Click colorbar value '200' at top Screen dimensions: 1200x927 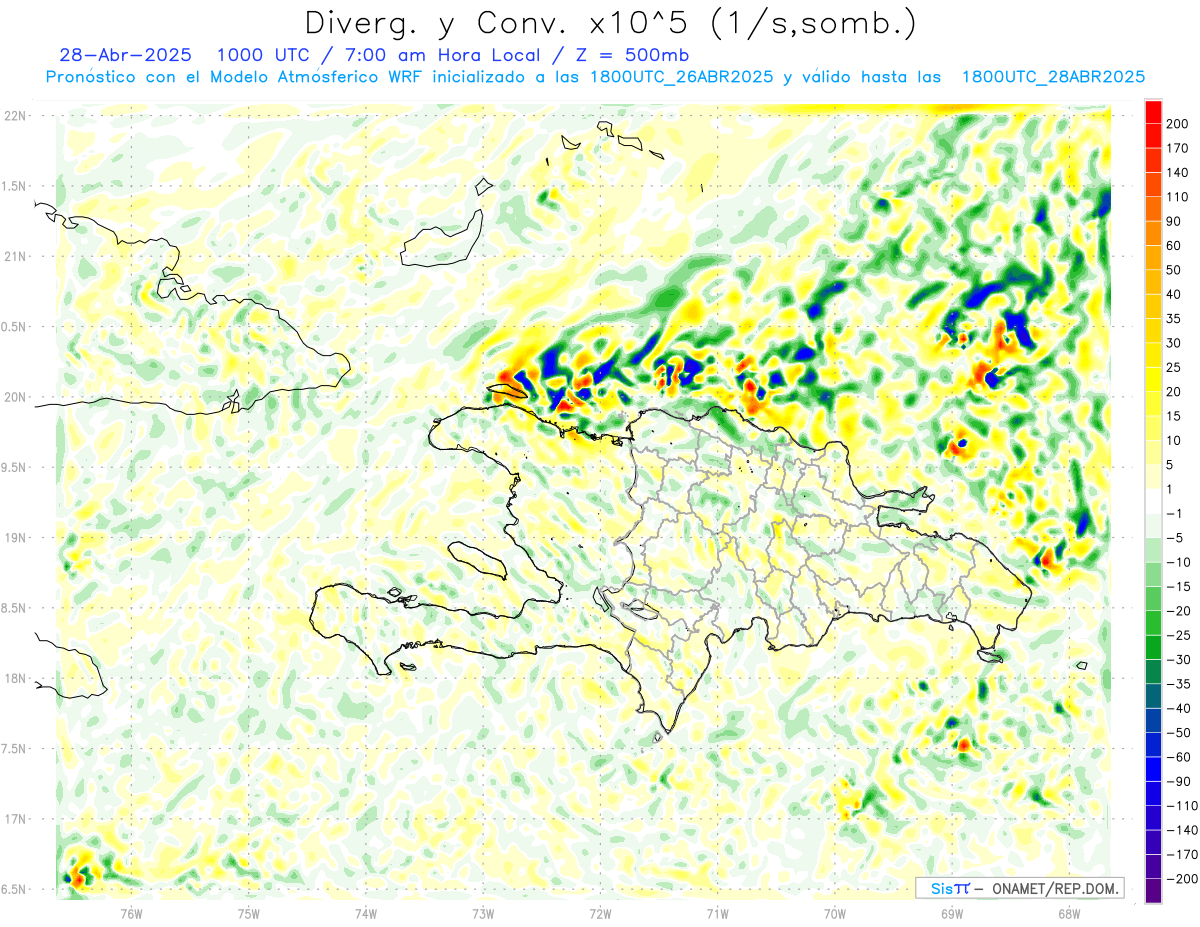coord(1178,124)
